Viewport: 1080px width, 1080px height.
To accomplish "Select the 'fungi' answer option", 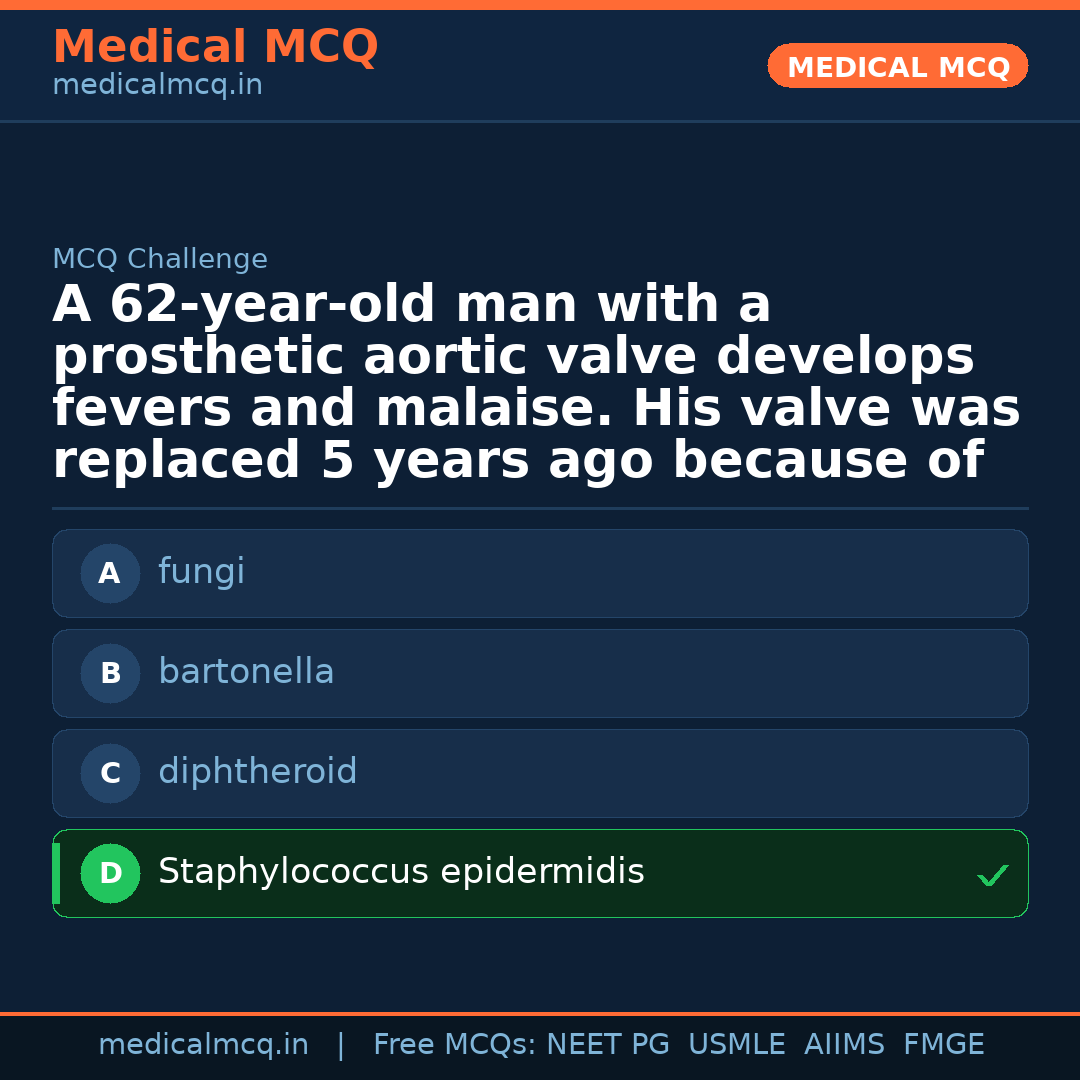I will (540, 574).
